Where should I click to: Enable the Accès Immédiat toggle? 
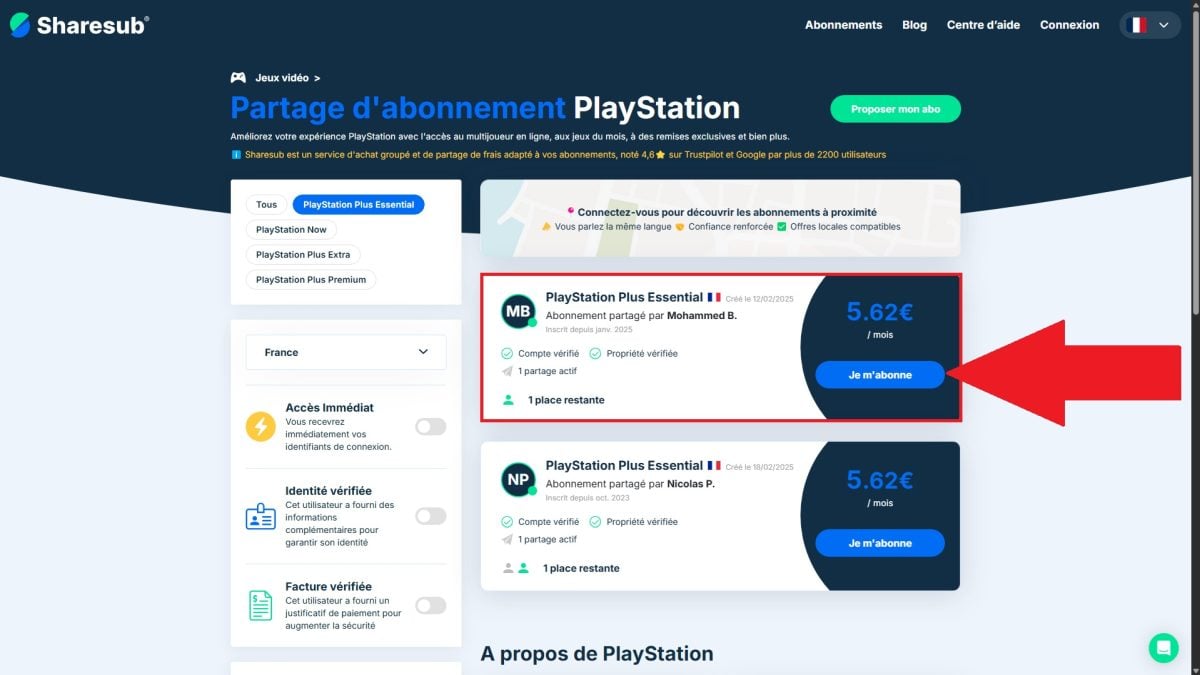pyautogui.click(x=430, y=427)
